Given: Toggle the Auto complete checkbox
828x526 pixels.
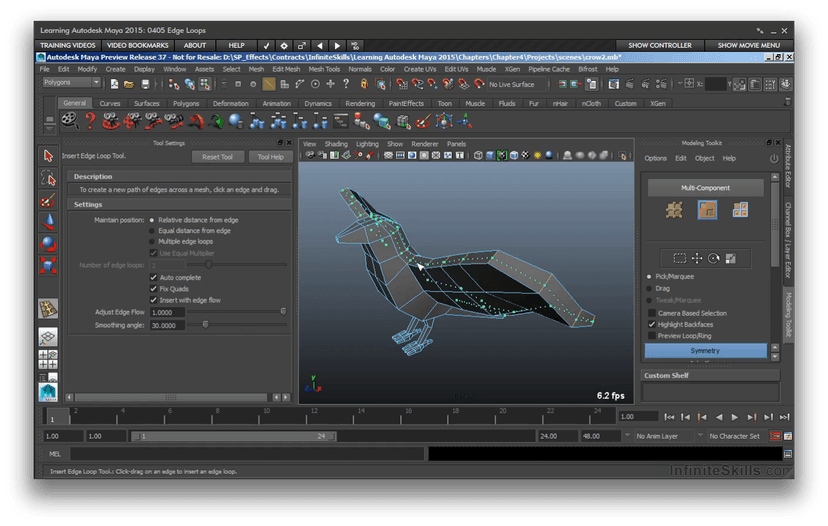Looking at the screenshot, I should (154, 277).
